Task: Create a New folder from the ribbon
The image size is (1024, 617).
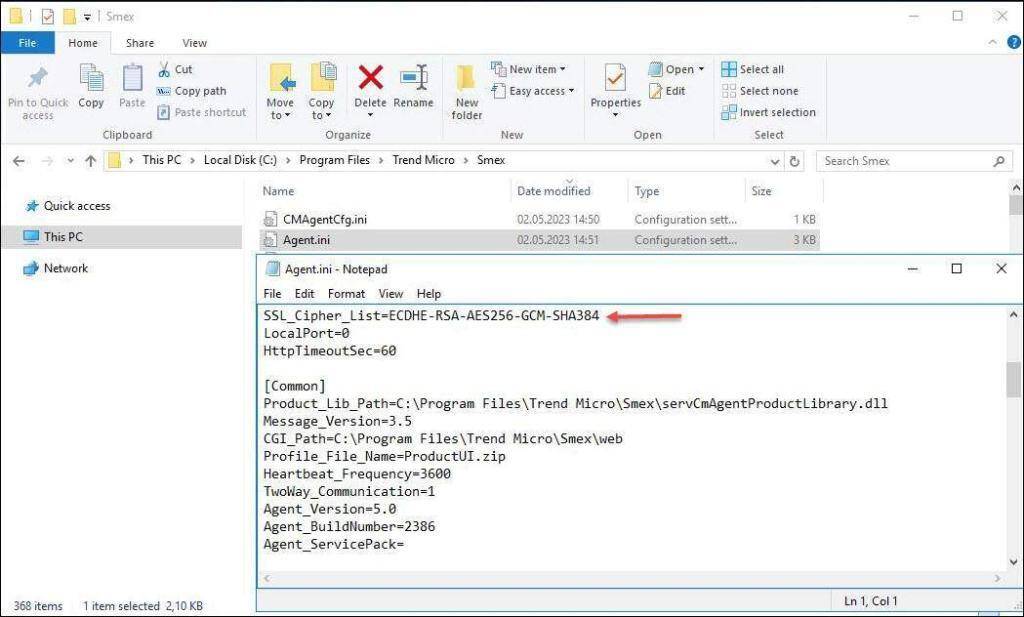Action: (x=466, y=90)
